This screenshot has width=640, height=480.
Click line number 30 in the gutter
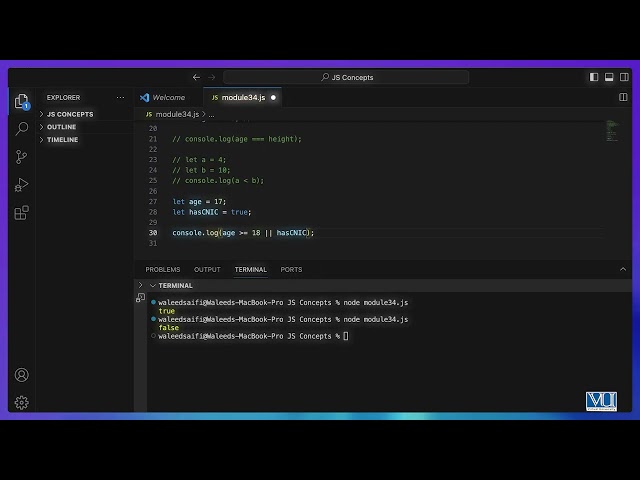click(153, 233)
